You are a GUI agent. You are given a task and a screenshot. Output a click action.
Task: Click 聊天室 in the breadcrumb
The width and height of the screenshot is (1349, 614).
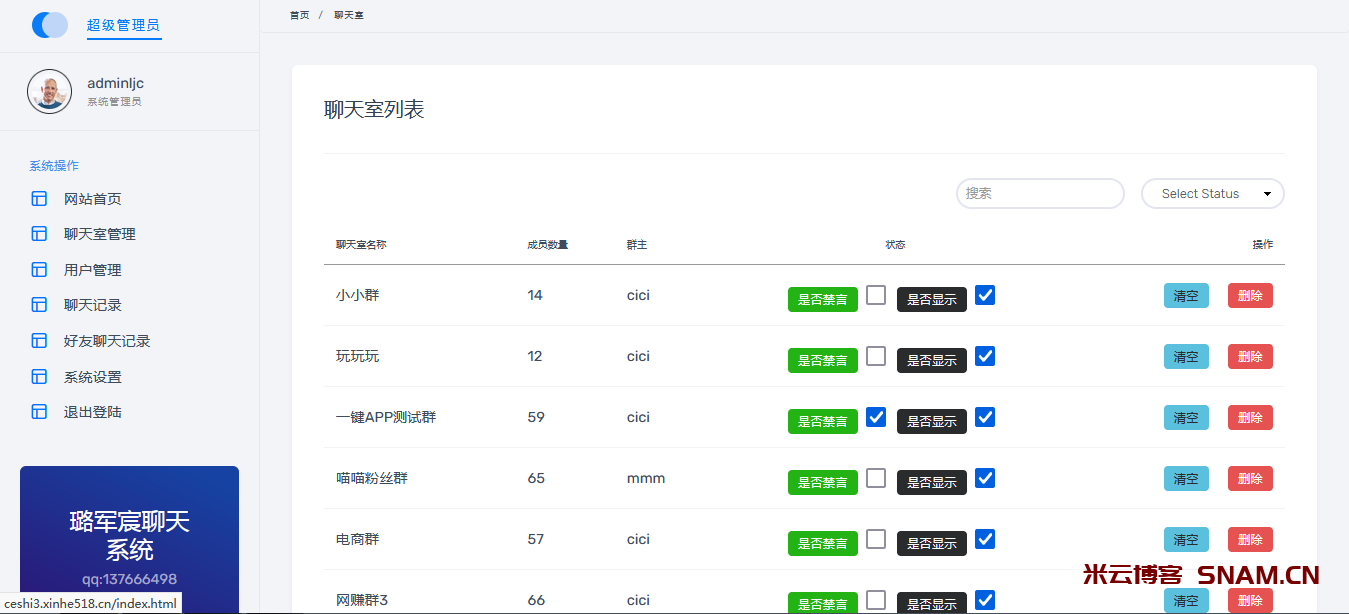point(348,15)
